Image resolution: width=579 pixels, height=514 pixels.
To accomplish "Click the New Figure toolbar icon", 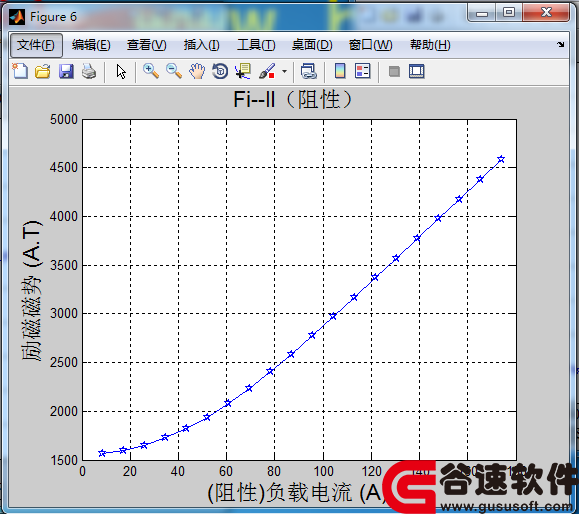I will (x=20, y=71).
